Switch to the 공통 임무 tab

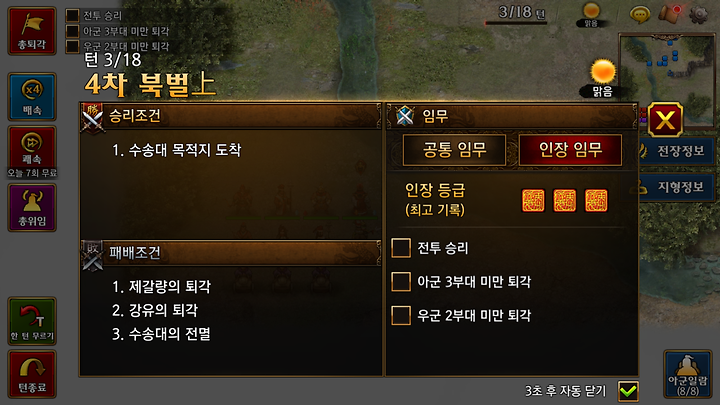coord(454,150)
